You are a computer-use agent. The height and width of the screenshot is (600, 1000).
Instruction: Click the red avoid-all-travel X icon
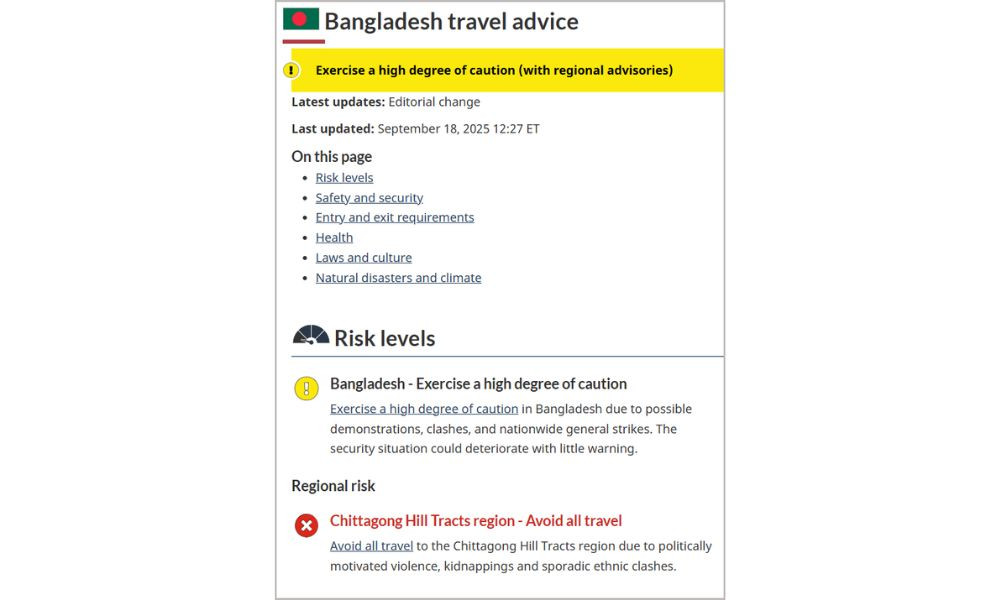[306, 525]
